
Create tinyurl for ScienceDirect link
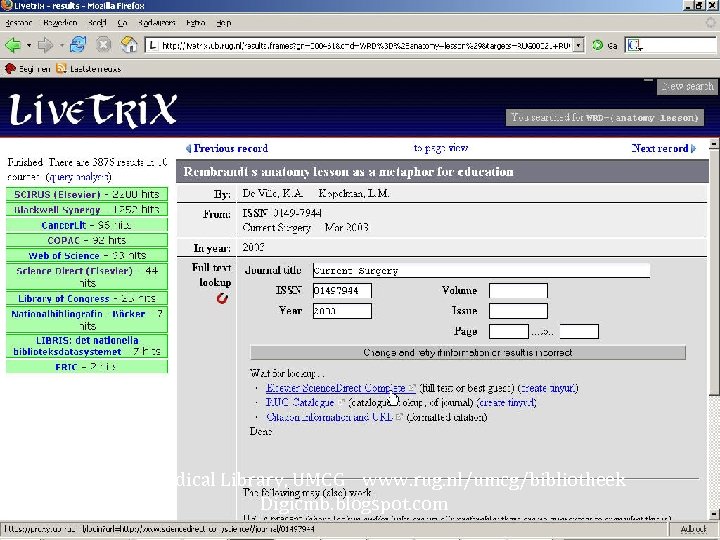(x=548, y=388)
